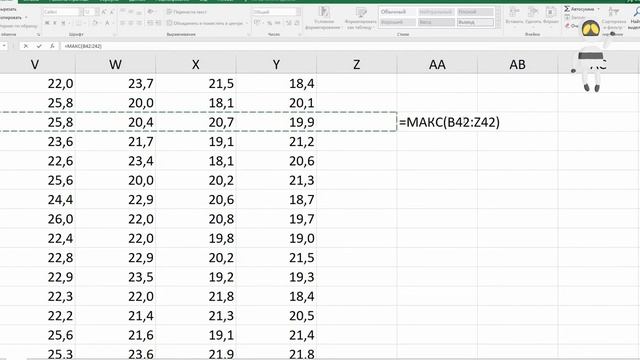Open Insert Function fx dialog

click(52, 46)
